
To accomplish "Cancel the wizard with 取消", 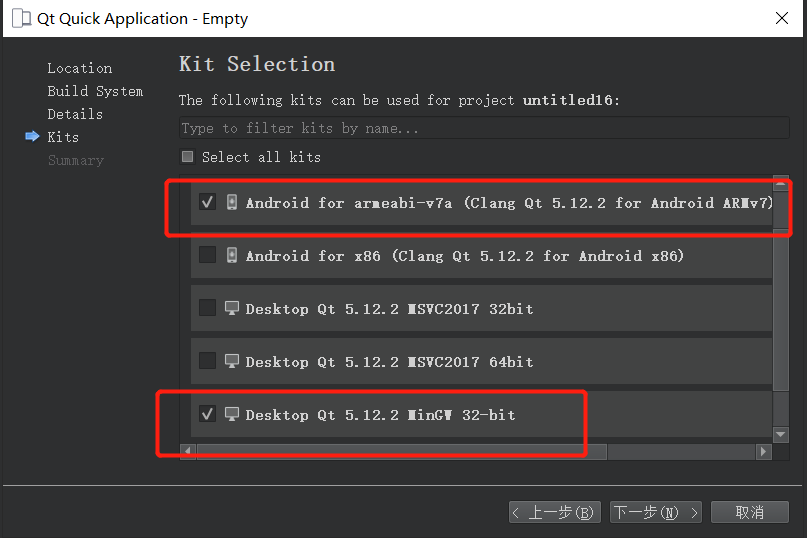I will (749, 512).
